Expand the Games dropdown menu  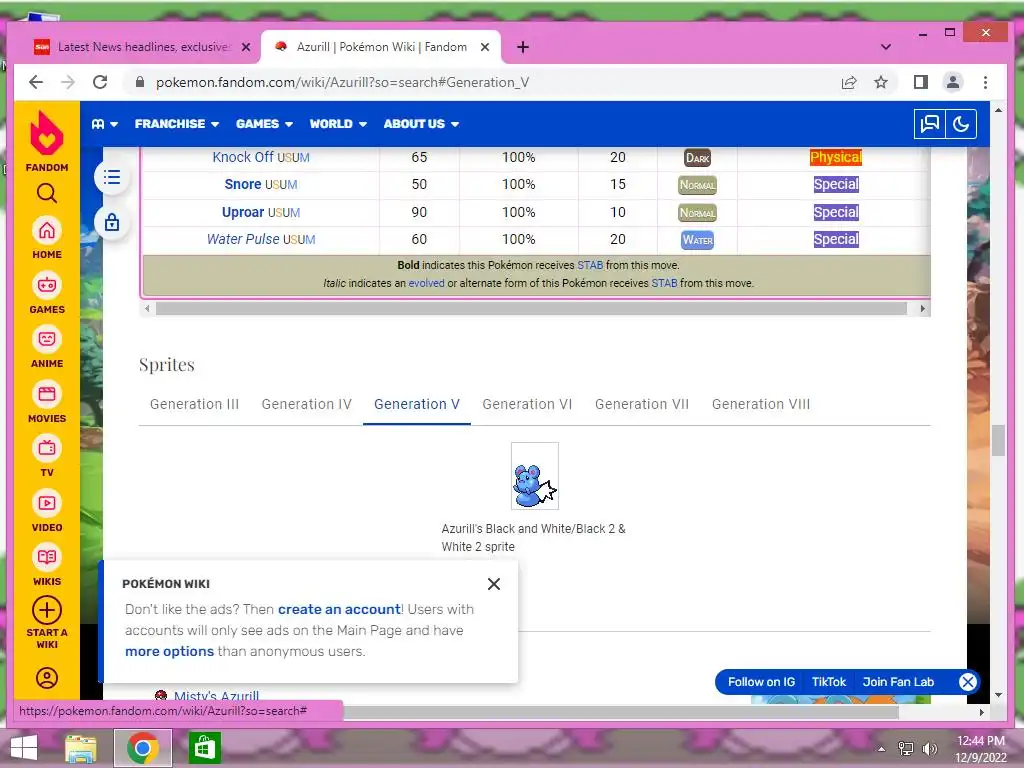[264, 124]
